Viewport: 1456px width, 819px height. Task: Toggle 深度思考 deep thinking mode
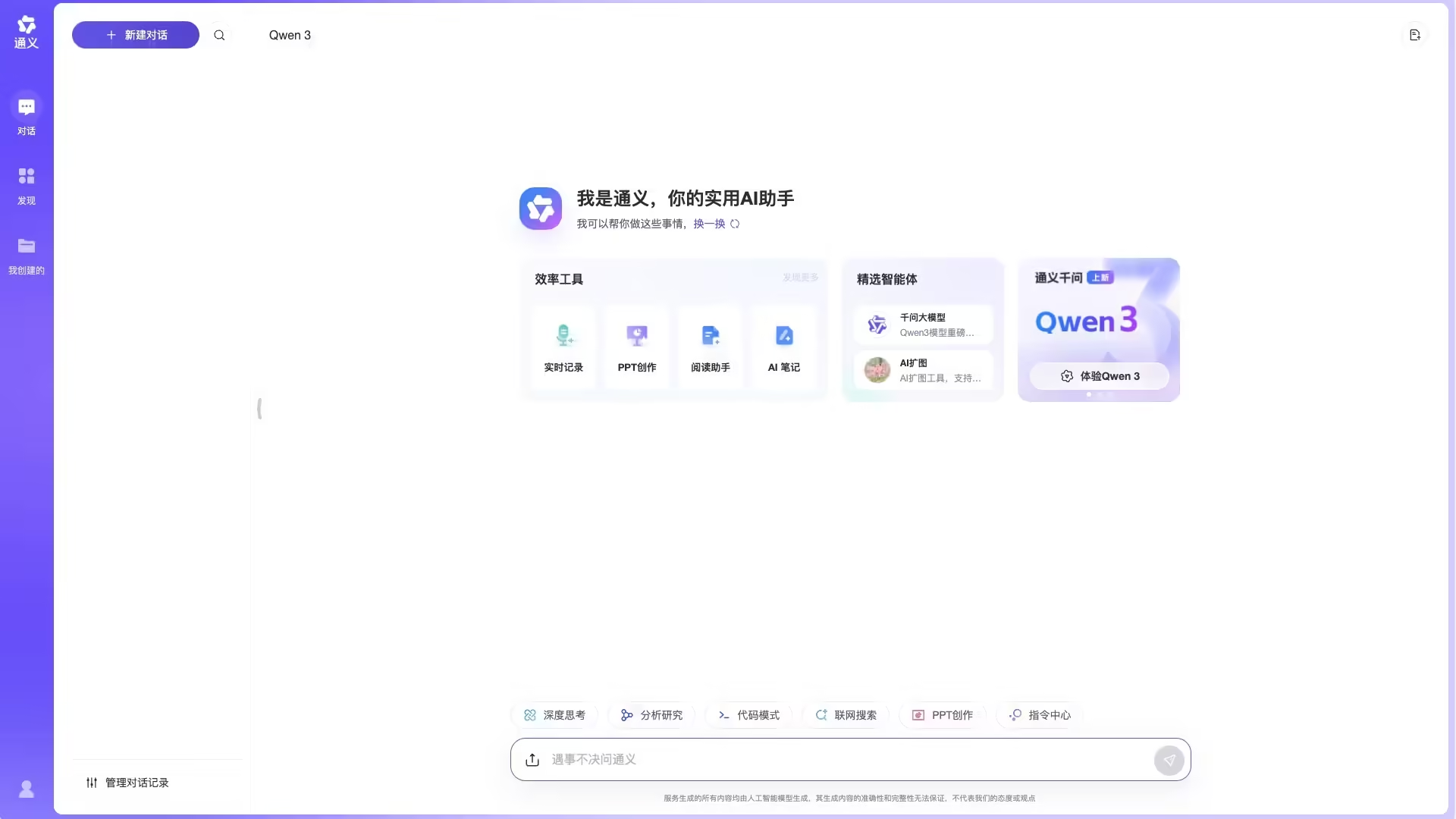point(554,715)
